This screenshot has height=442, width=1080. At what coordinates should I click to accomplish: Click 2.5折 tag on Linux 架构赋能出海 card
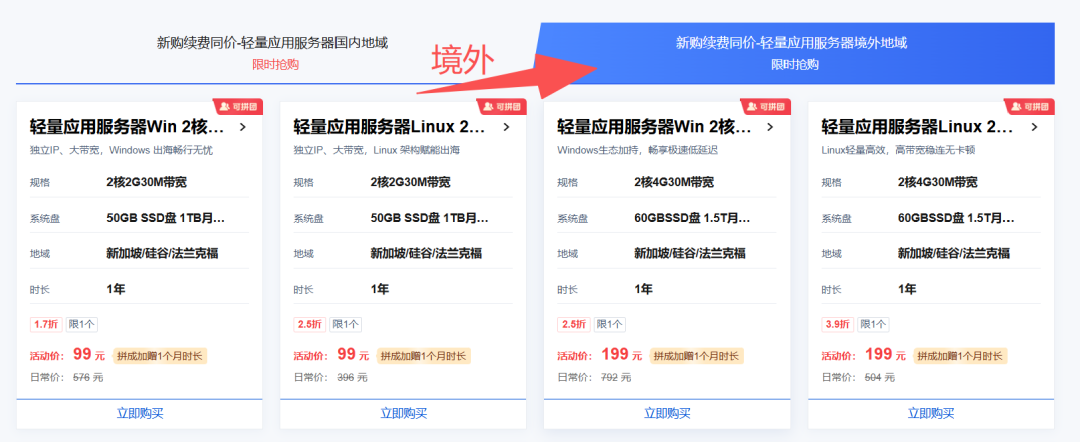tap(310, 324)
